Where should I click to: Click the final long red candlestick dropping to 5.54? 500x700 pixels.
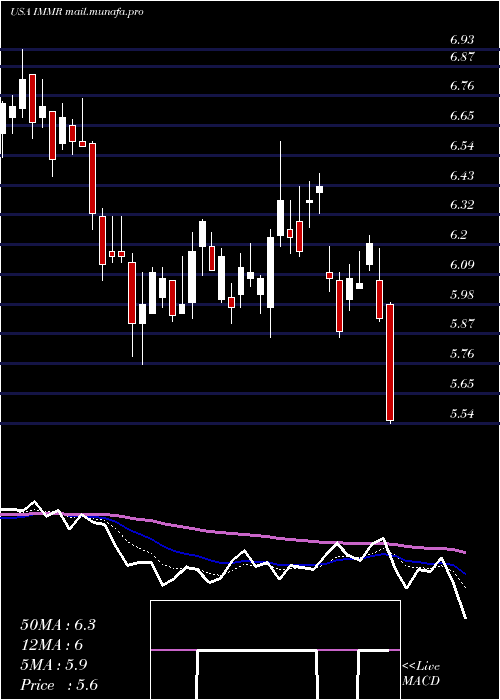pyautogui.click(x=390, y=362)
